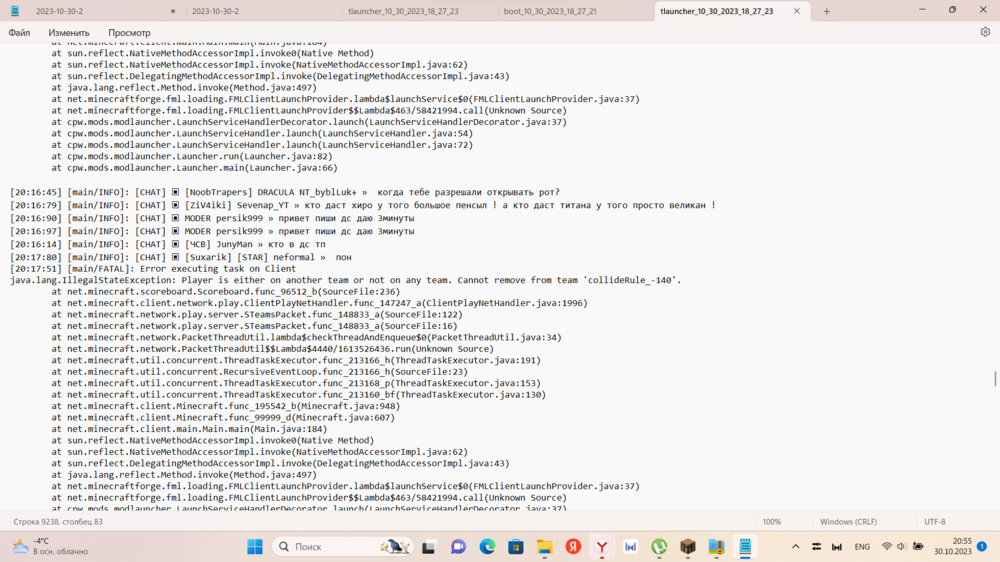Switch to the first 2023-10-30-2 tab
1000x562 pixels.
(105, 11)
